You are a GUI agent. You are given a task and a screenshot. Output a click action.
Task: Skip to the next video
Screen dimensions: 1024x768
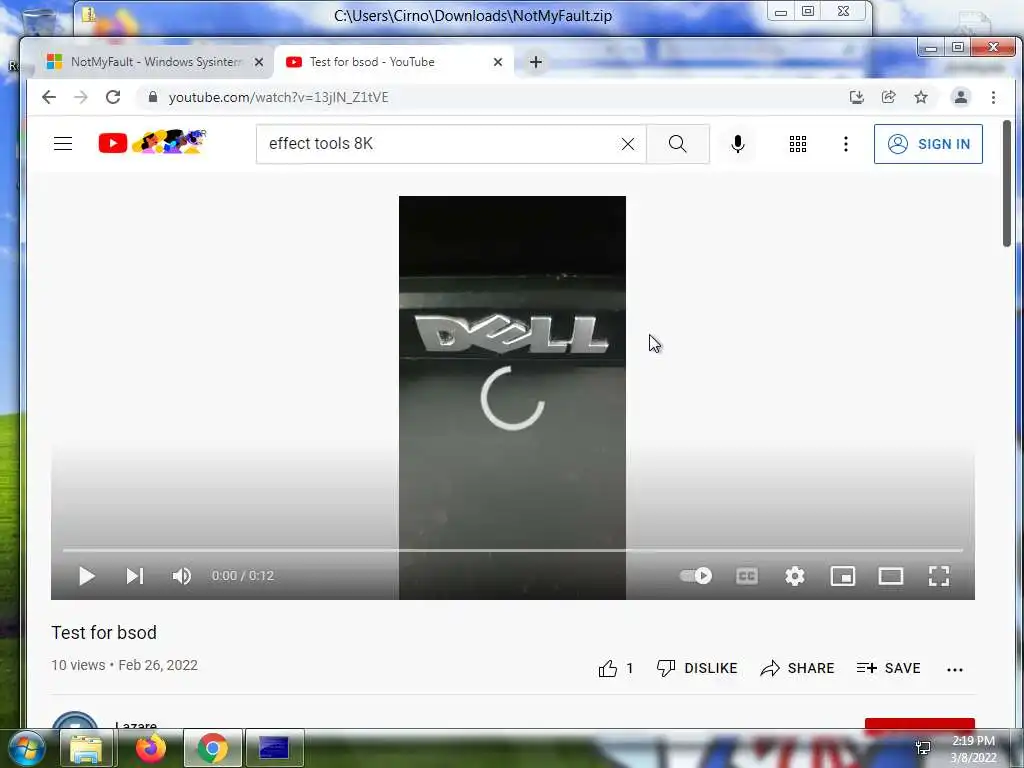pyautogui.click(x=135, y=576)
